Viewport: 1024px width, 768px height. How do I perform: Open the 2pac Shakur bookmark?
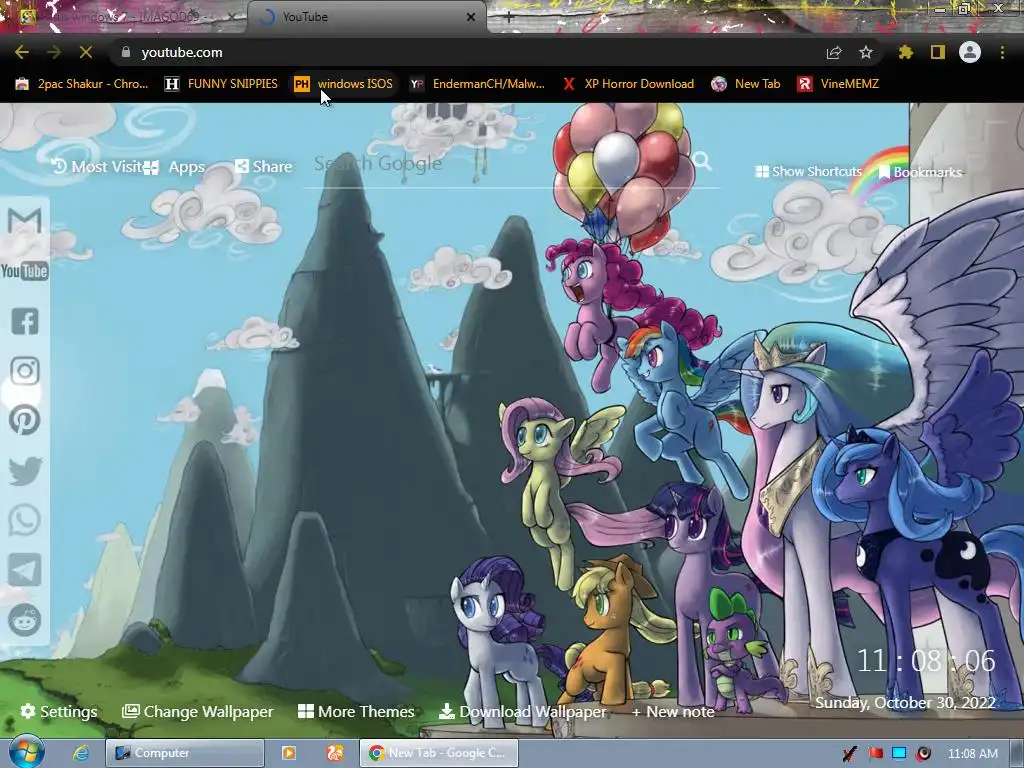[82, 84]
